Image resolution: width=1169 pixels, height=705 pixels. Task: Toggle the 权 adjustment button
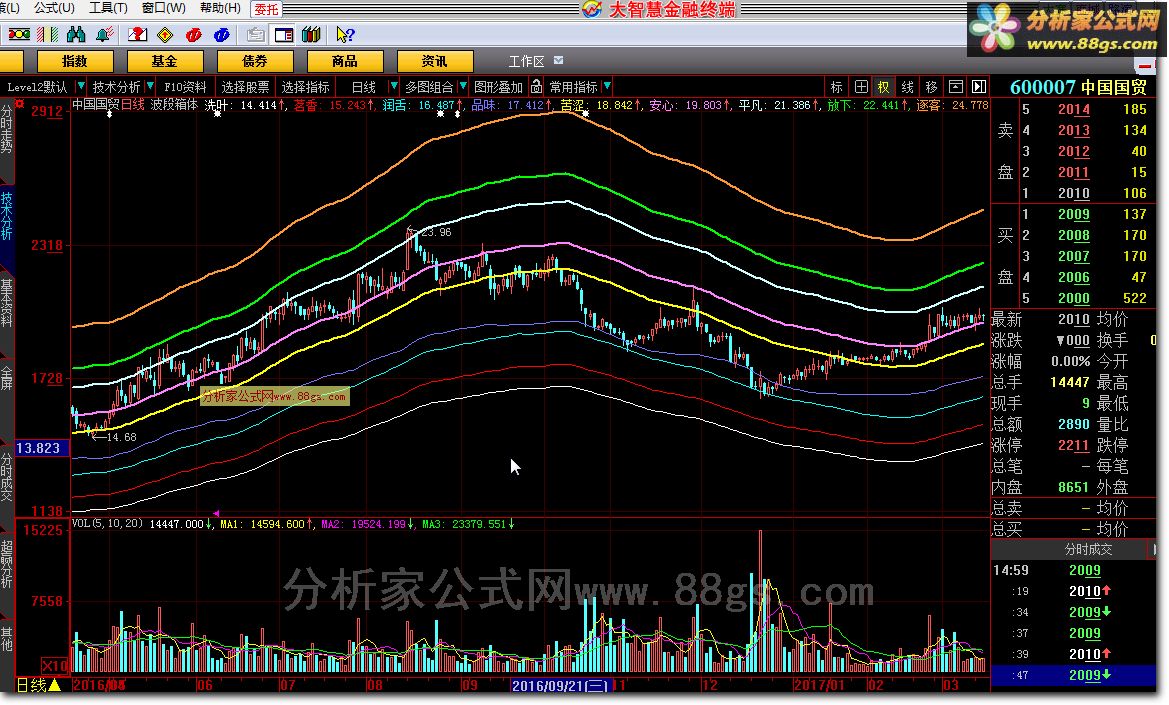(883, 87)
